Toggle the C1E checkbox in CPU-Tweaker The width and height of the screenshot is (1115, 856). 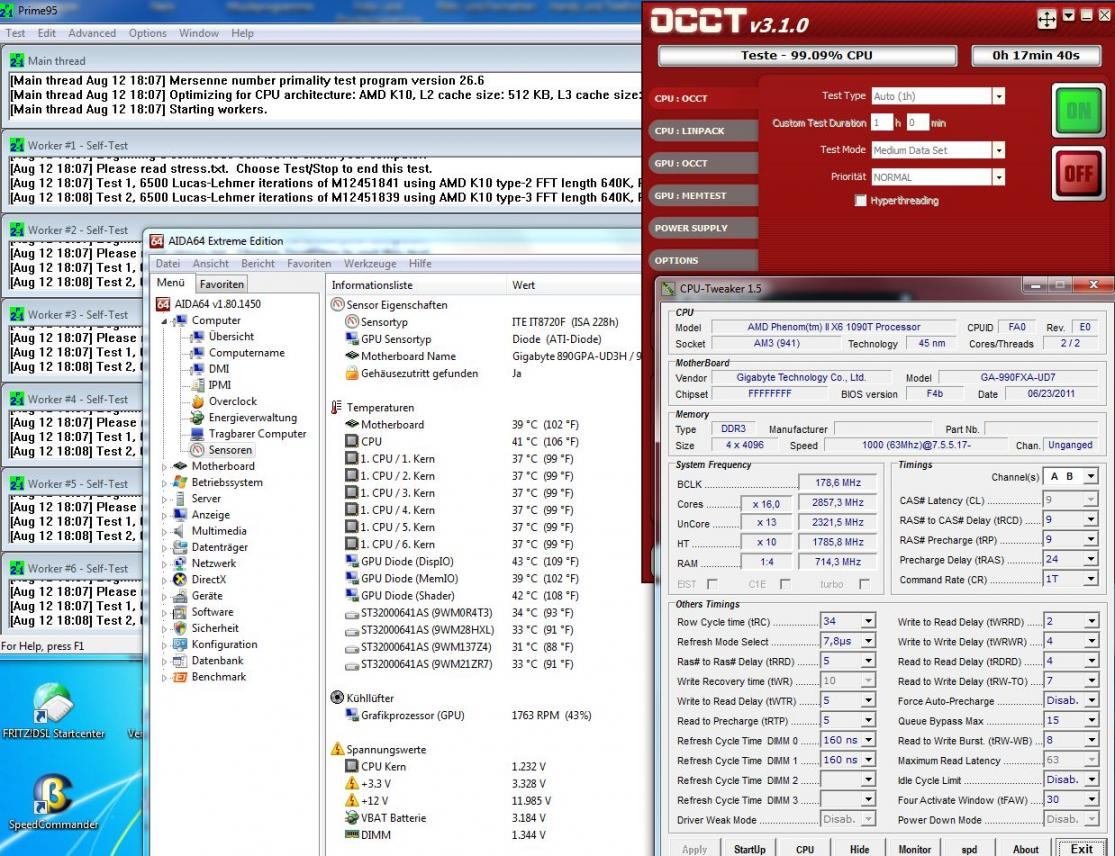coord(785,584)
